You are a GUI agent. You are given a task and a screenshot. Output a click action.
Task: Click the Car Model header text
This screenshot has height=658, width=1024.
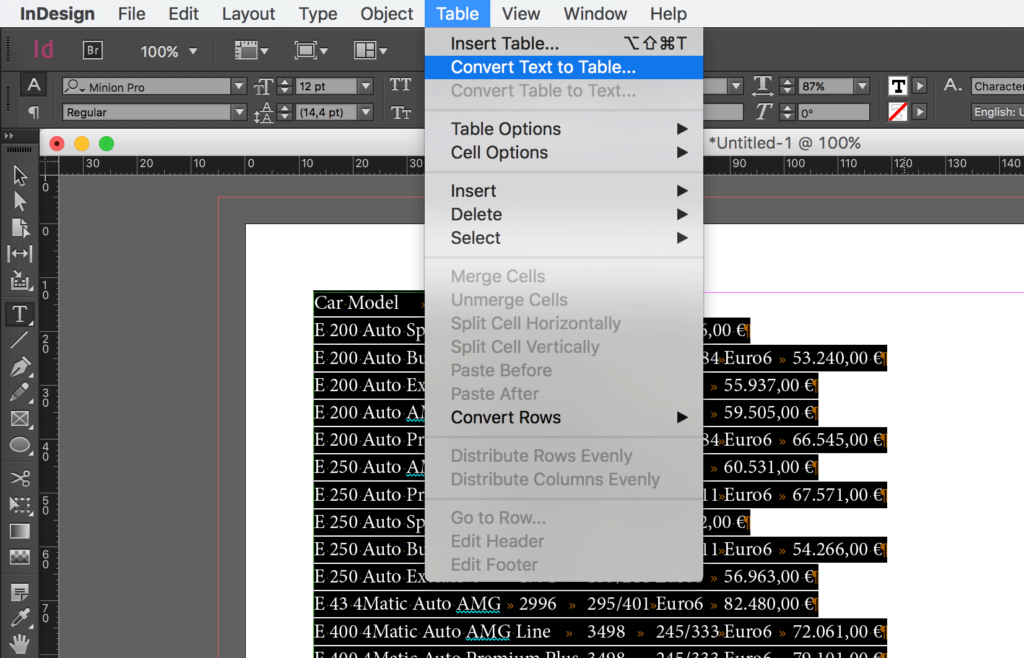[357, 303]
